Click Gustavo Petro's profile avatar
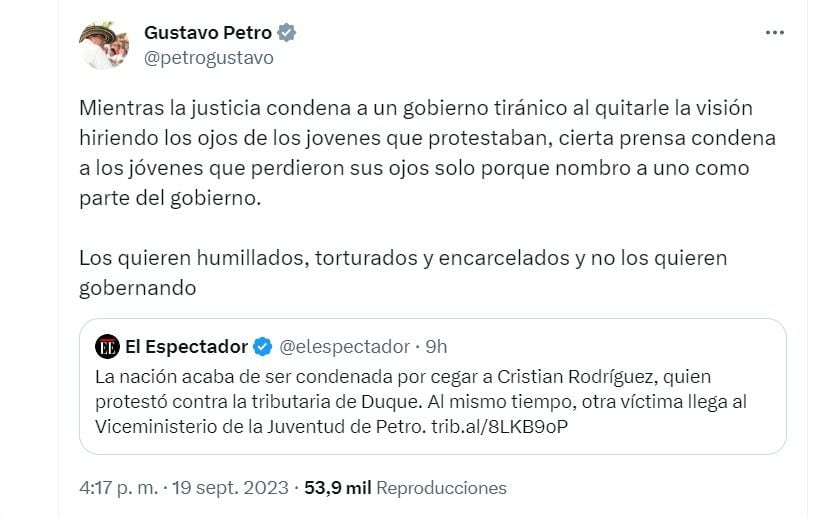 coord(104,44)
